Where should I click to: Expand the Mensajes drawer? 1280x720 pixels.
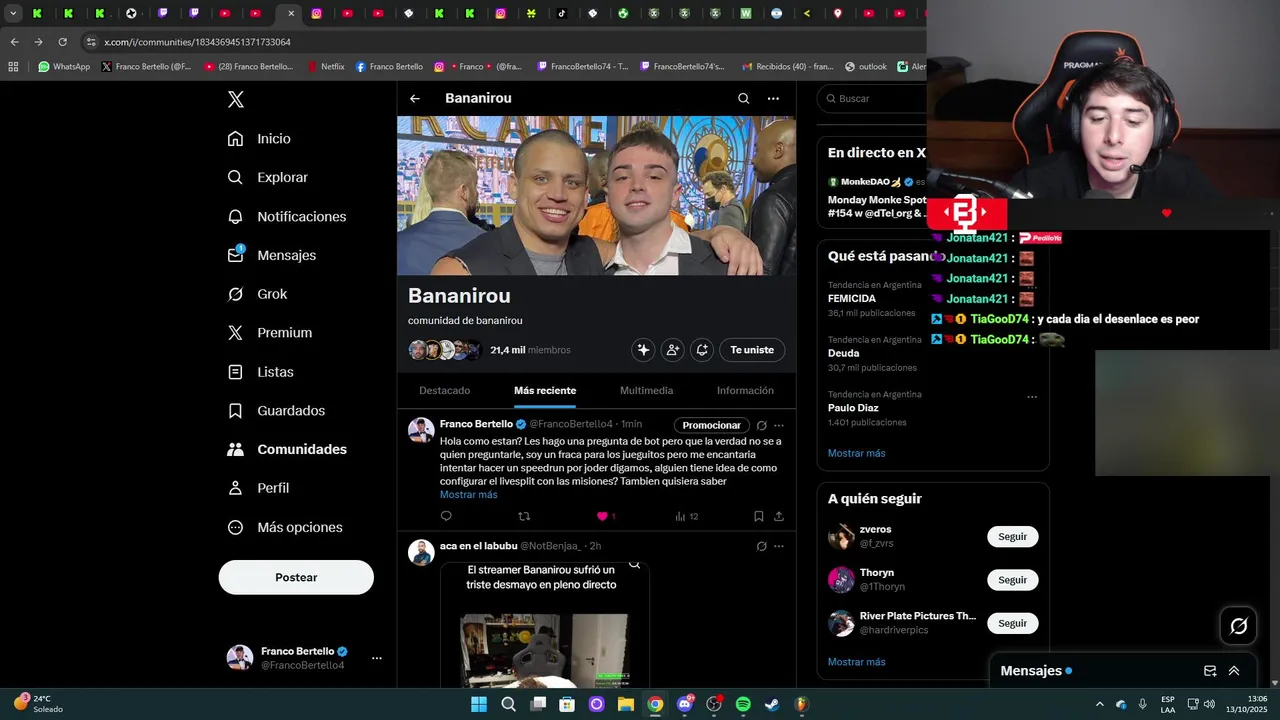[1234, 671]
